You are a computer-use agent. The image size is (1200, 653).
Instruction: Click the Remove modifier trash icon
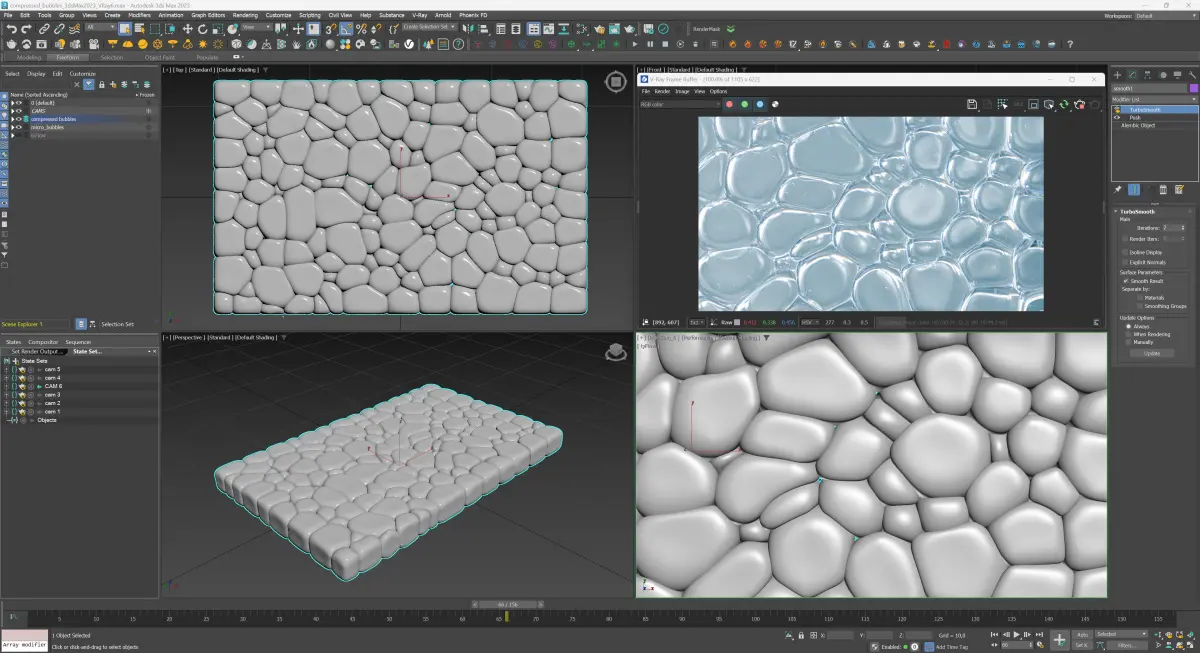(1162, 189)
